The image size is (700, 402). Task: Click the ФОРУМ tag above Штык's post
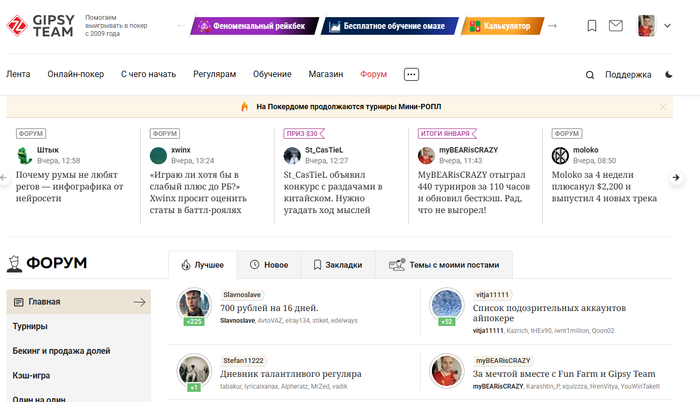31,133
